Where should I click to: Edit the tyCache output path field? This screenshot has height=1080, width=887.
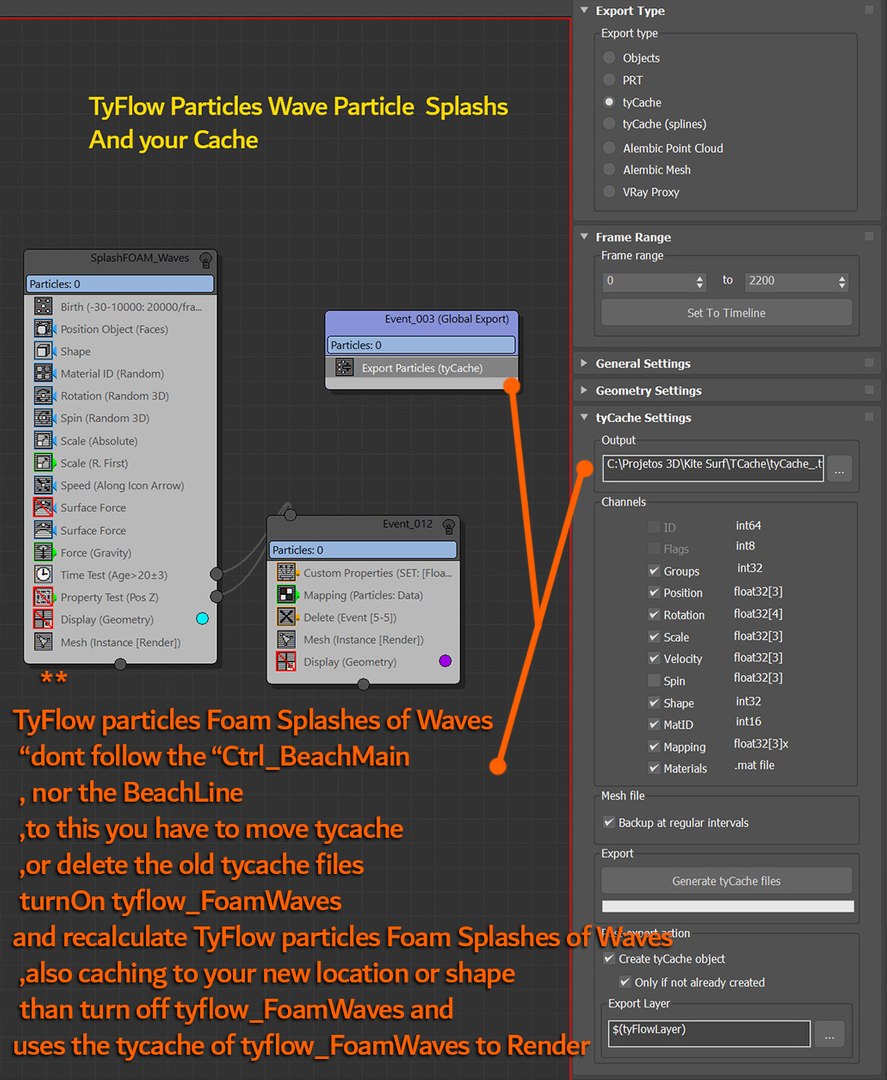click(713, 467)
